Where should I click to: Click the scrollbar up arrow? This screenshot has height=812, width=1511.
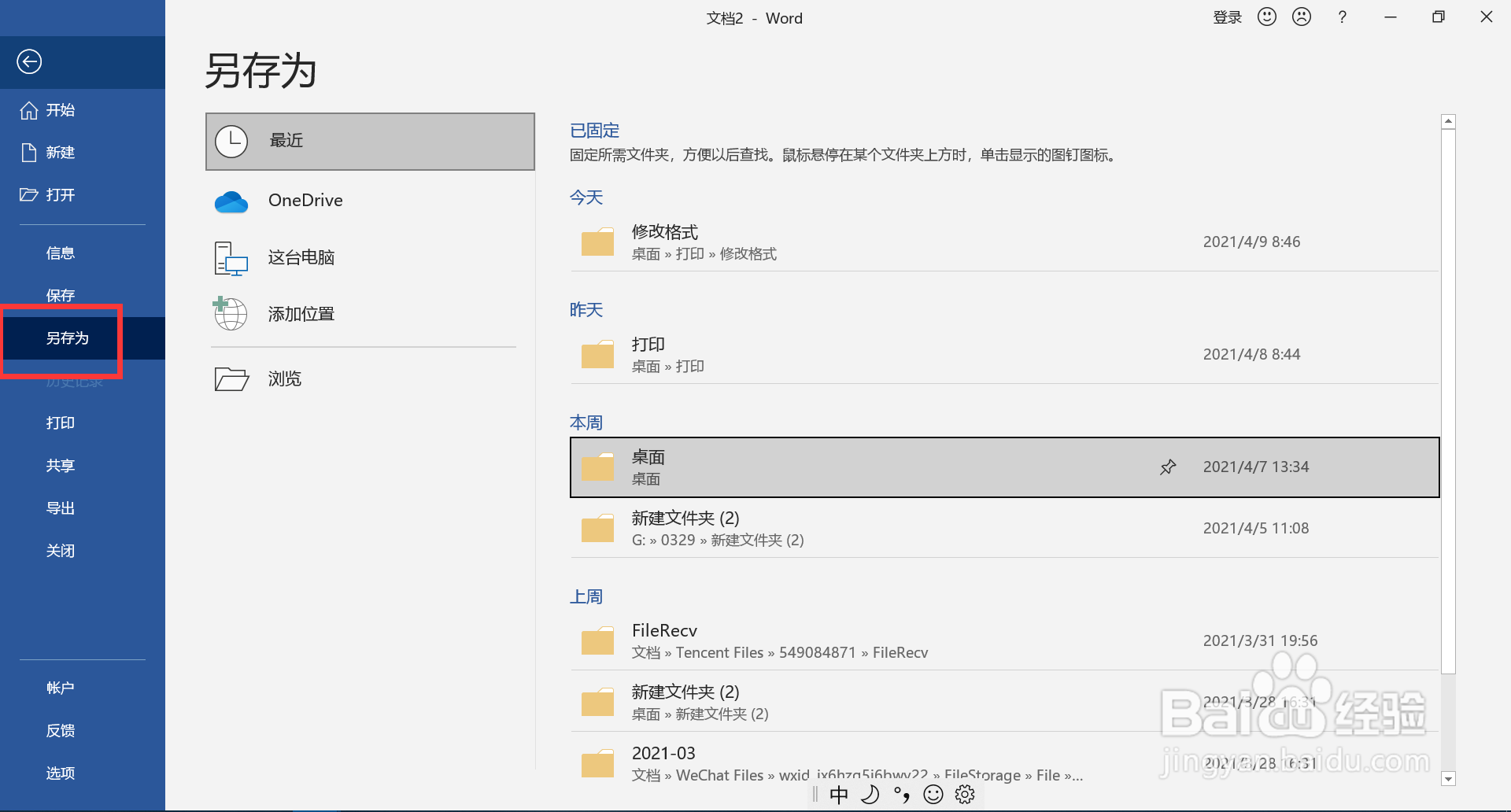point(1448,121)
